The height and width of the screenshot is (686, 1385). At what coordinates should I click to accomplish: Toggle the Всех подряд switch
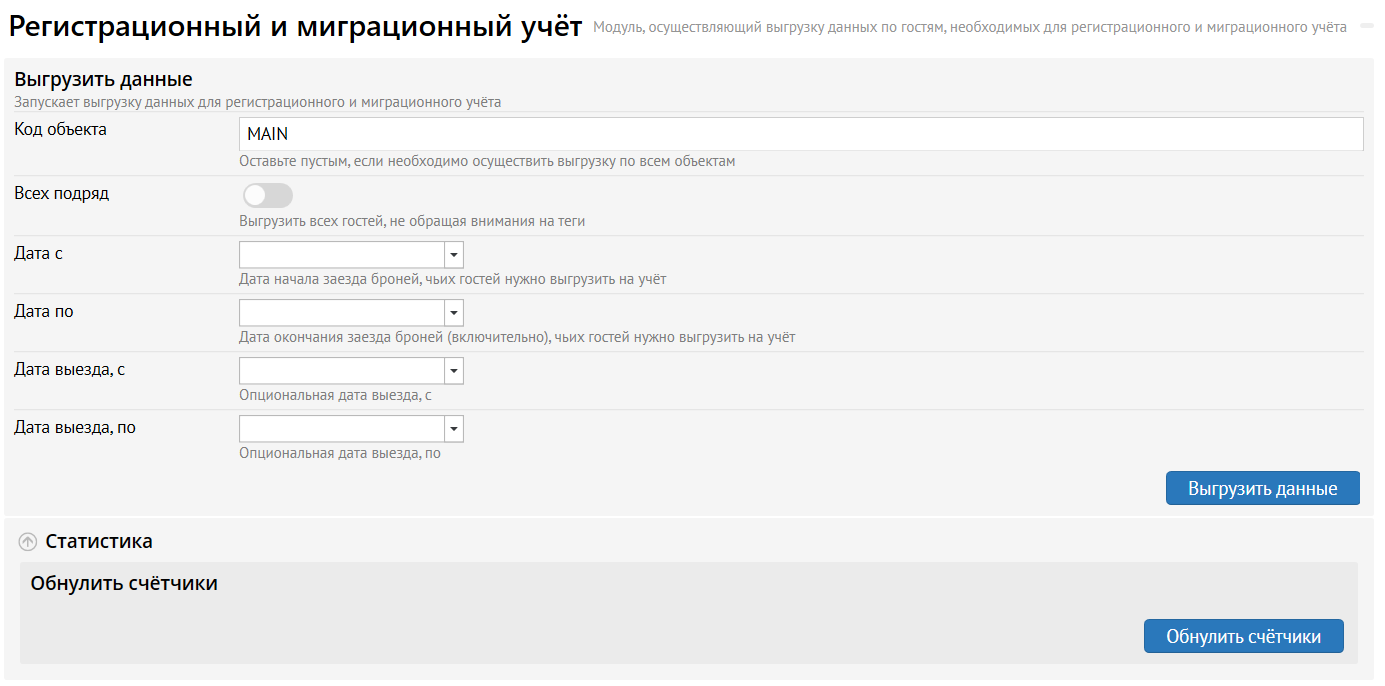coord(267,195)
